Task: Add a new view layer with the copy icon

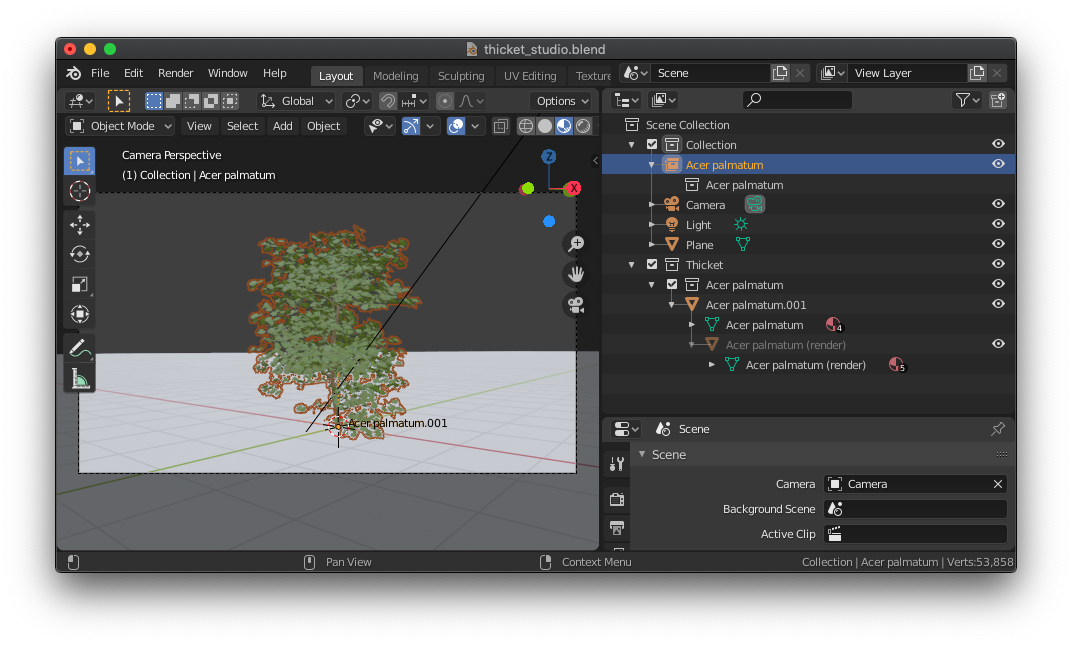Action: coord(977,73)
